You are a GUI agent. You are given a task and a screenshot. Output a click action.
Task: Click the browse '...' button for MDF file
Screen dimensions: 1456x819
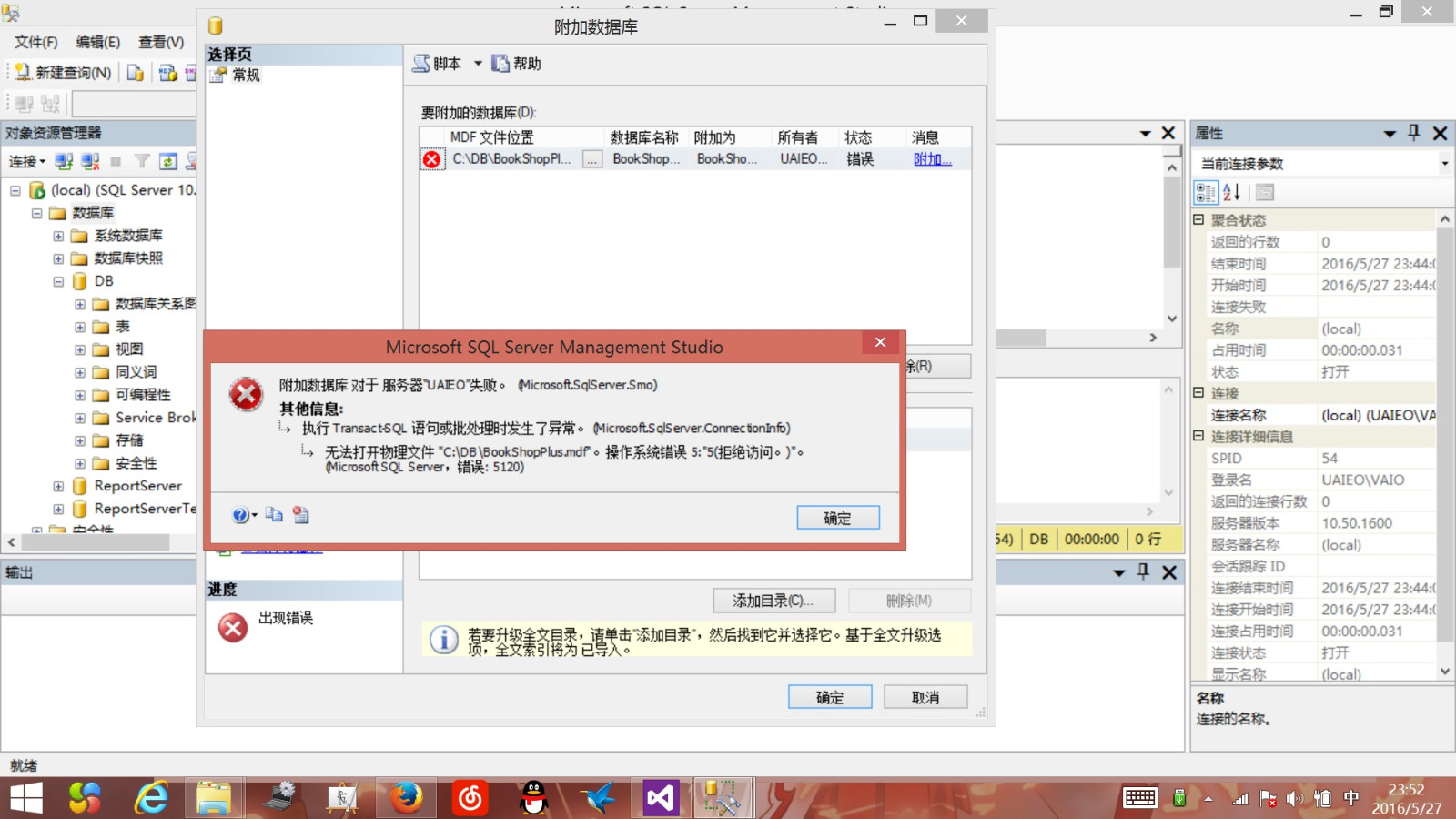[x=592, y=159]
